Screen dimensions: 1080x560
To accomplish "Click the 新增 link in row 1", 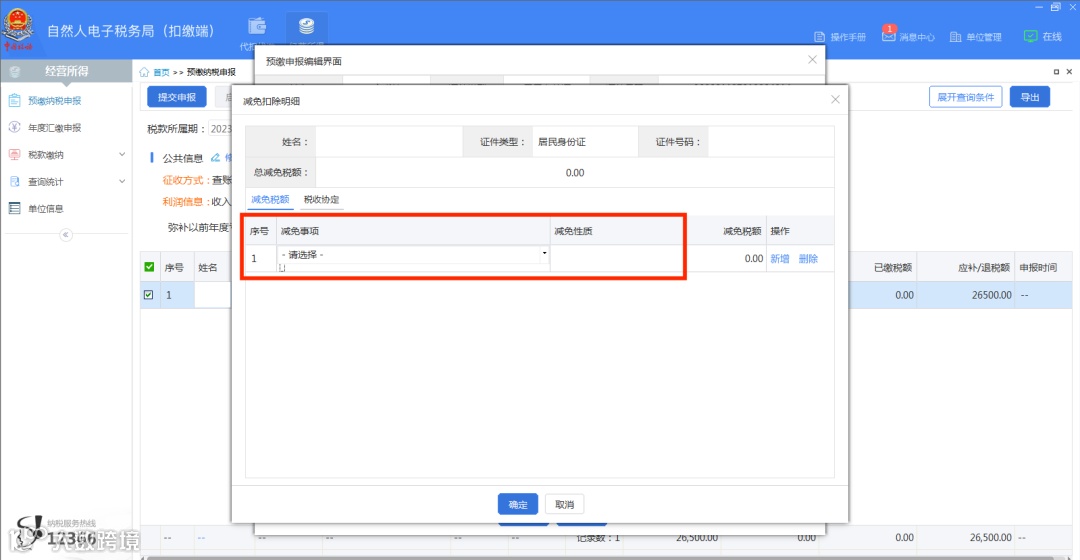I will 780,258.
